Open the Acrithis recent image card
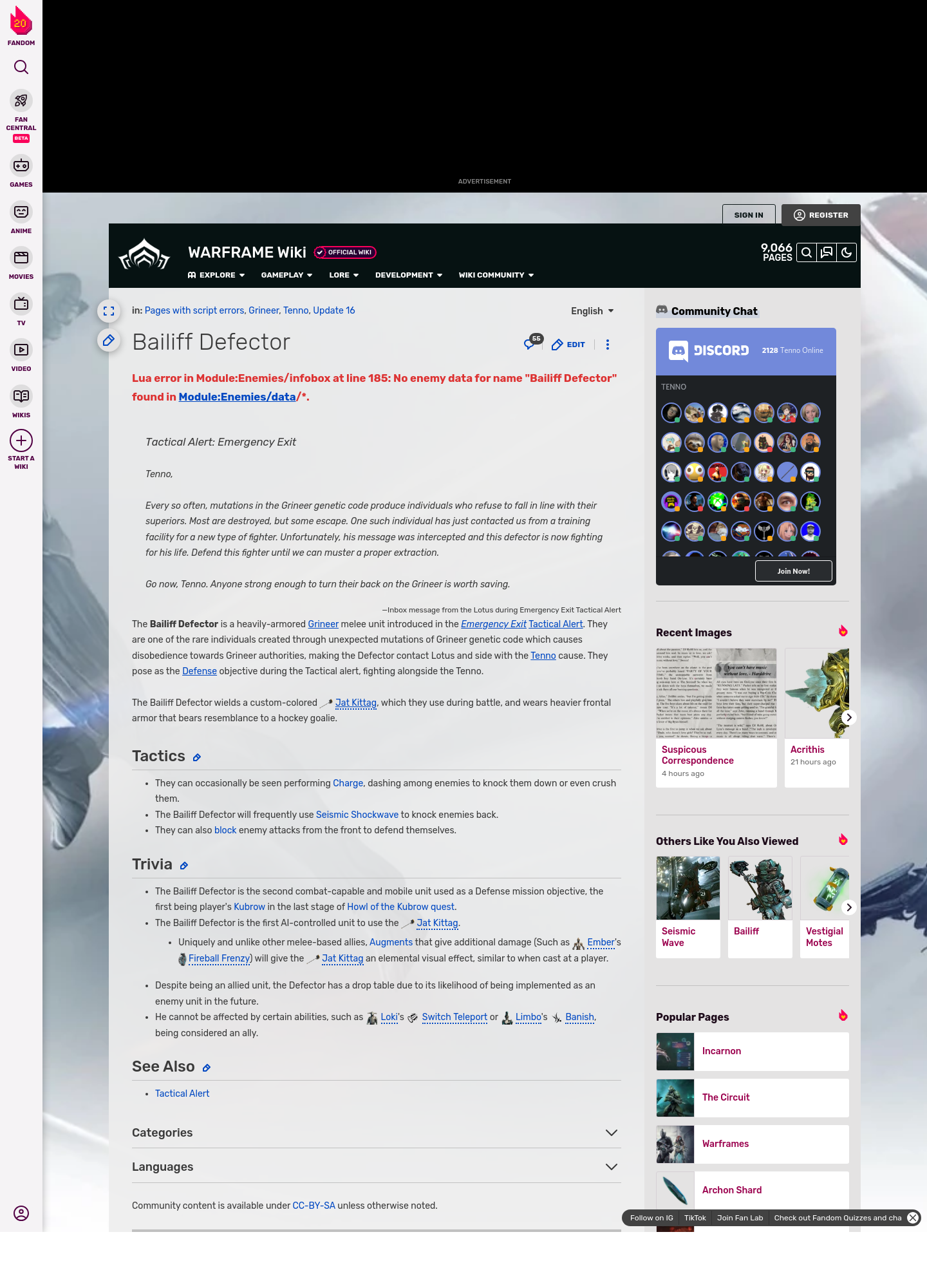Screen dimensions: 927x1288 point(817,718)
